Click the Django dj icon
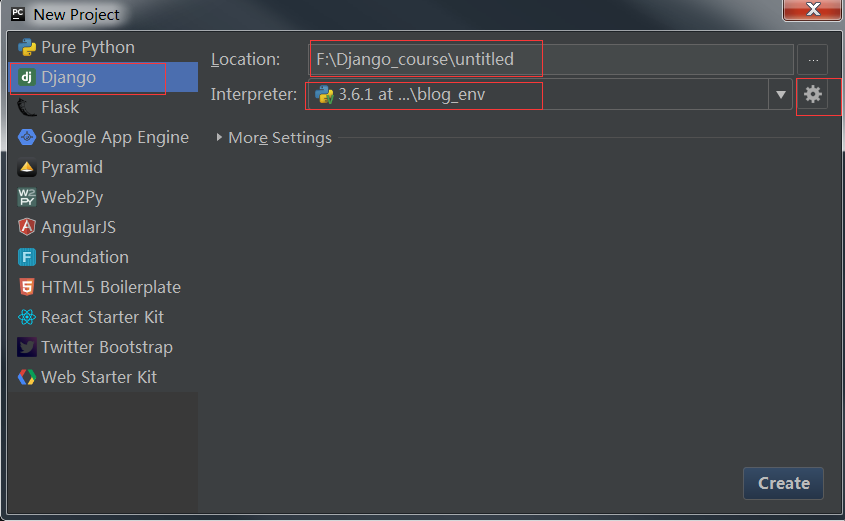 [x=26, y=77]
